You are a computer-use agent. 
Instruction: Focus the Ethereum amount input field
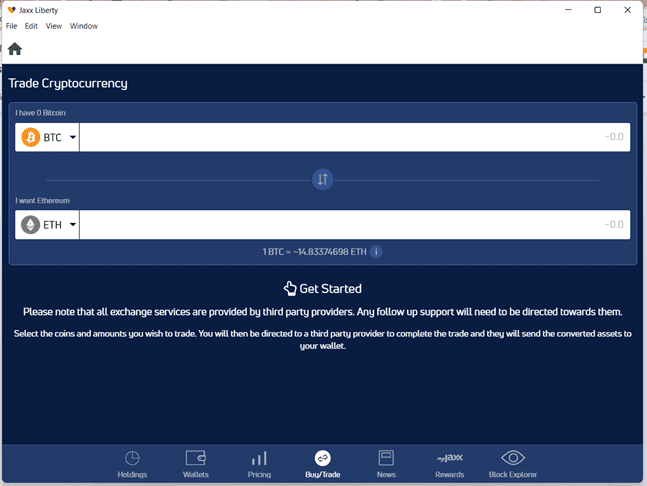pos(355,224)
